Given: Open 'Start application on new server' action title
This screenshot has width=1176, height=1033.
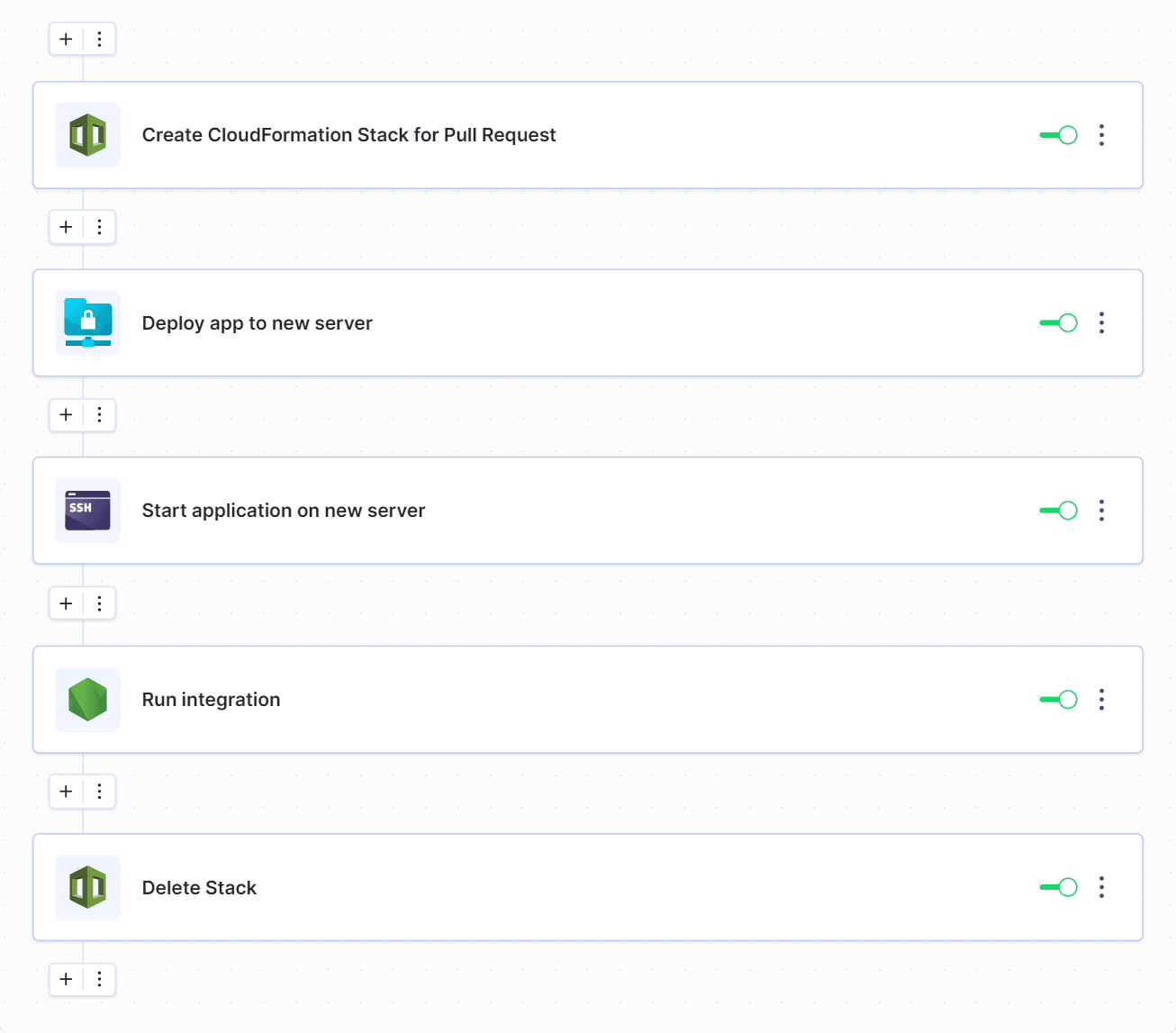Looking at the screenshot, I should [283, 511].
